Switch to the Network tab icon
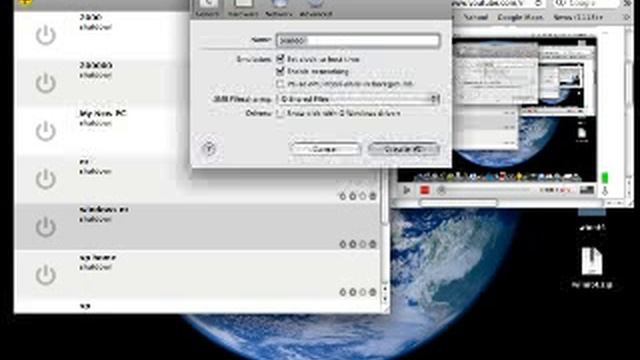The width and height of the screenshot is (640, 360). click(279, 7)
